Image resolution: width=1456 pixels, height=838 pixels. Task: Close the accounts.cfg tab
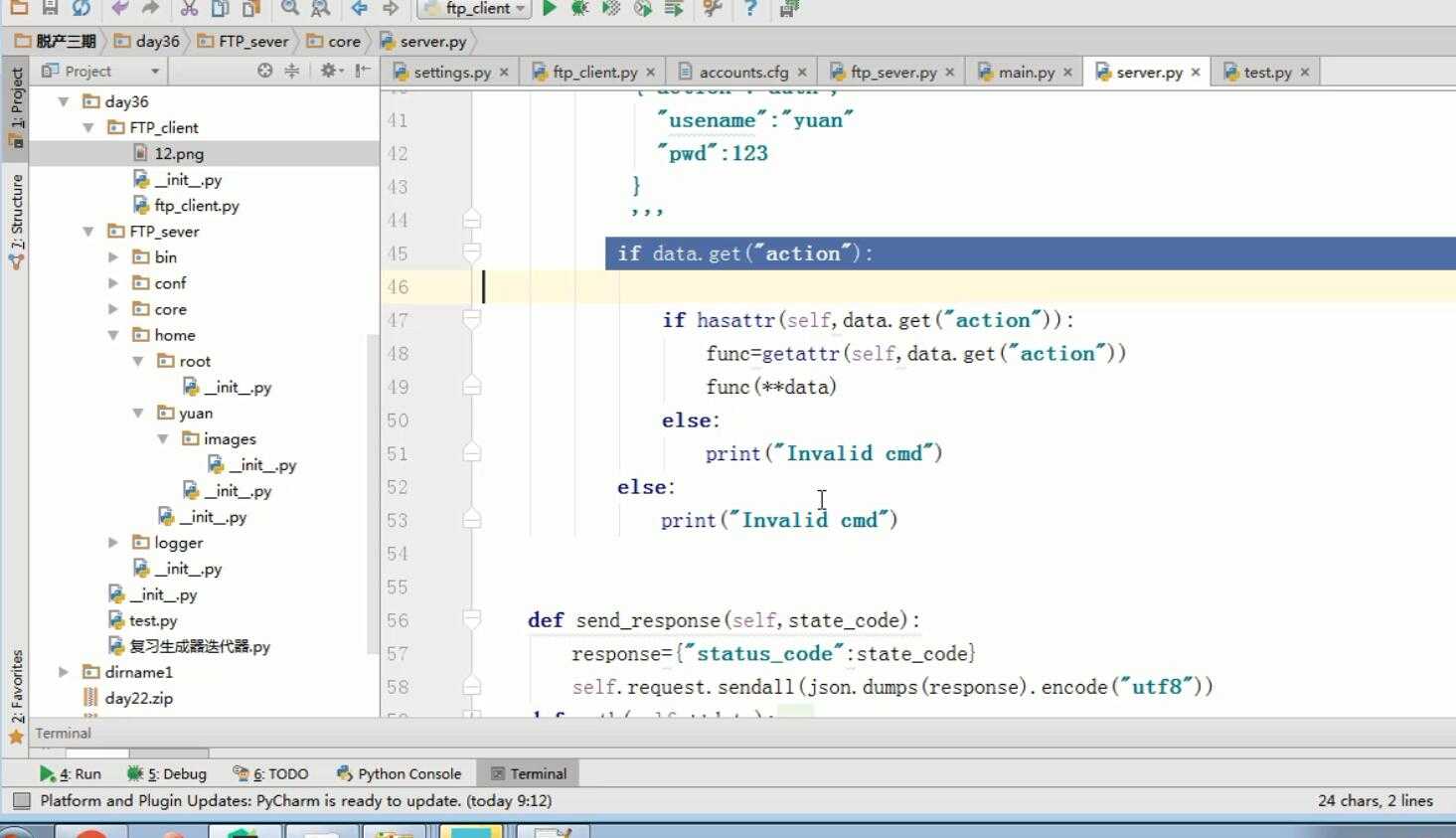point(801,72)
